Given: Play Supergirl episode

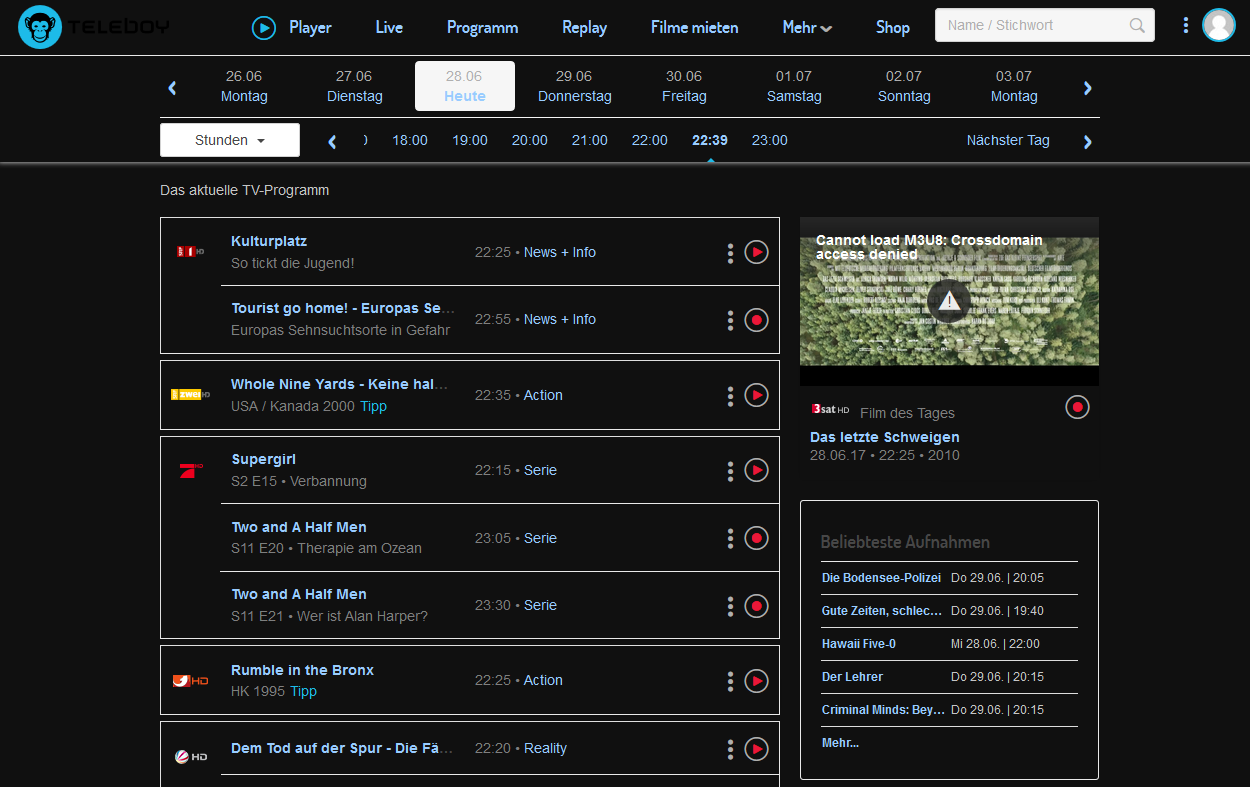Looking at the screenshot, I should (757, 470).
